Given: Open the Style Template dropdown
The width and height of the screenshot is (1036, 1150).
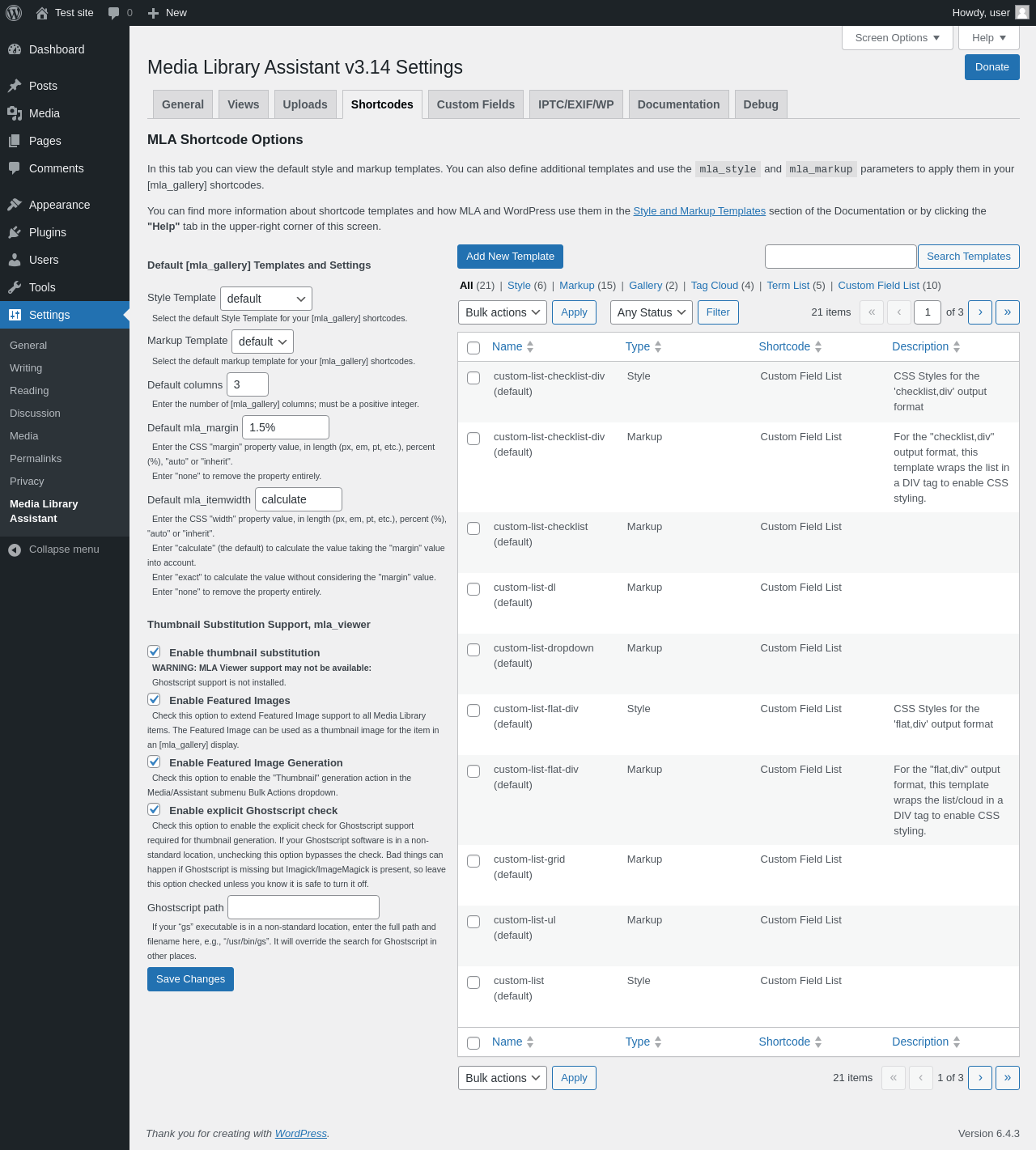Looking at the screenshot, I should point(266,299).
